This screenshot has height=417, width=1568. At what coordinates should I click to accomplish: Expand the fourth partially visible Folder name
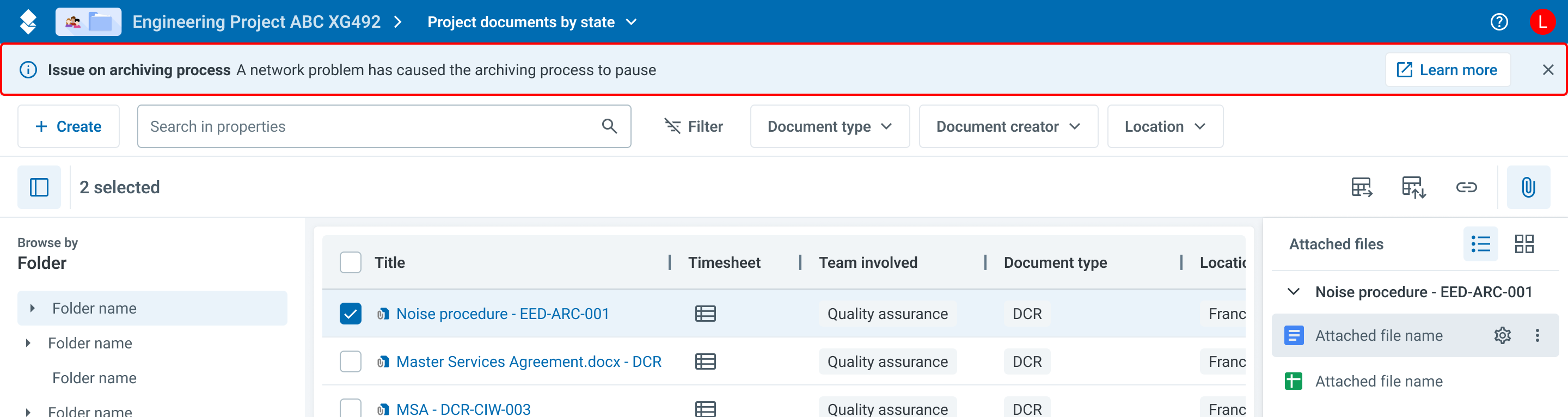pyautogui.click(x=28, y=412)
